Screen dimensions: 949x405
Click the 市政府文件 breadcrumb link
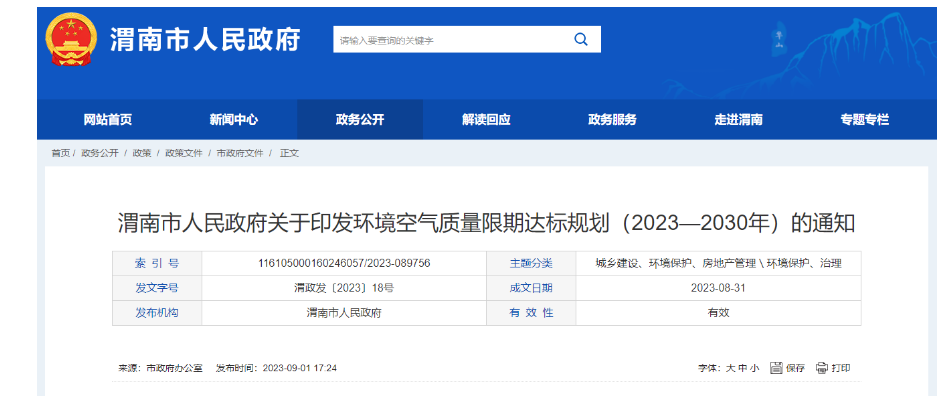240,153
